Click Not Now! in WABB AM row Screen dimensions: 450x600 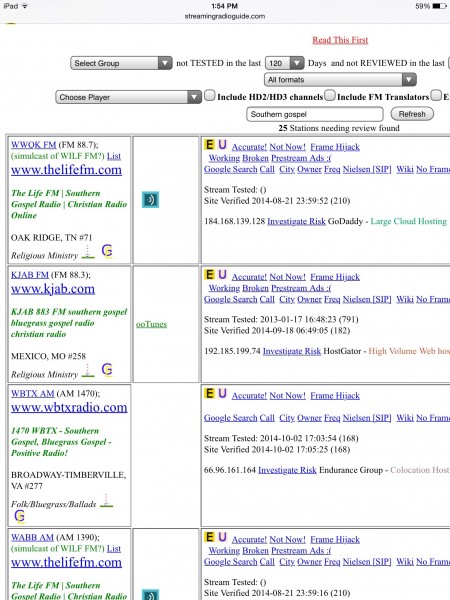coord(287,540)
